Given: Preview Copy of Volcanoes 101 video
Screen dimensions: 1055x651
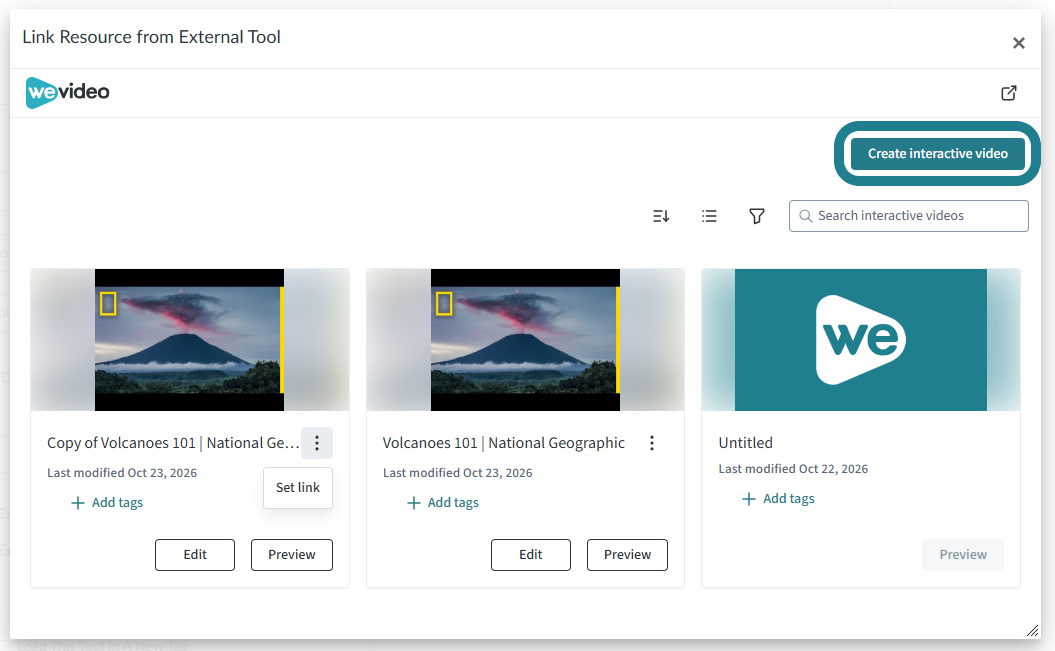Looking at the screenshot, I should click(x=292, y=555).
